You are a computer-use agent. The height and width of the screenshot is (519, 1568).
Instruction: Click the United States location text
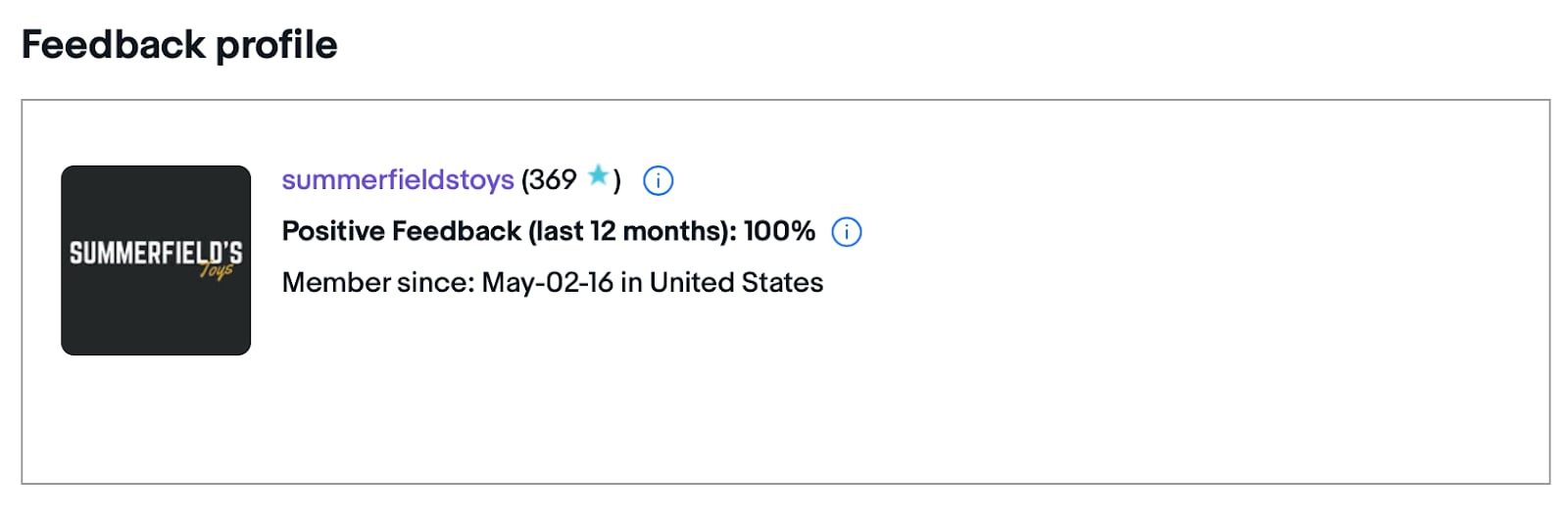(x=737, y=283)
